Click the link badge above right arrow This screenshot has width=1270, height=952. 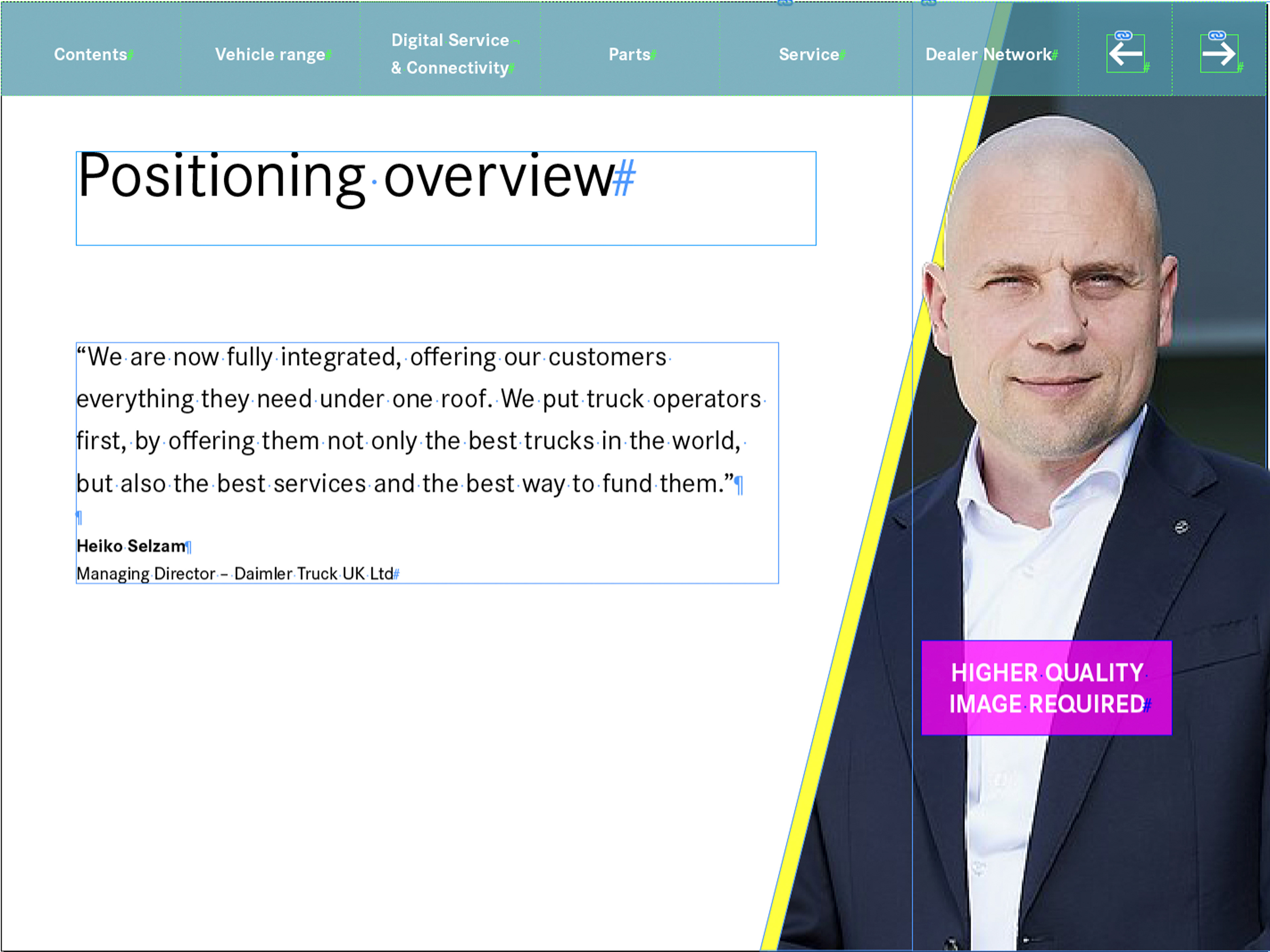(1217, 36)
